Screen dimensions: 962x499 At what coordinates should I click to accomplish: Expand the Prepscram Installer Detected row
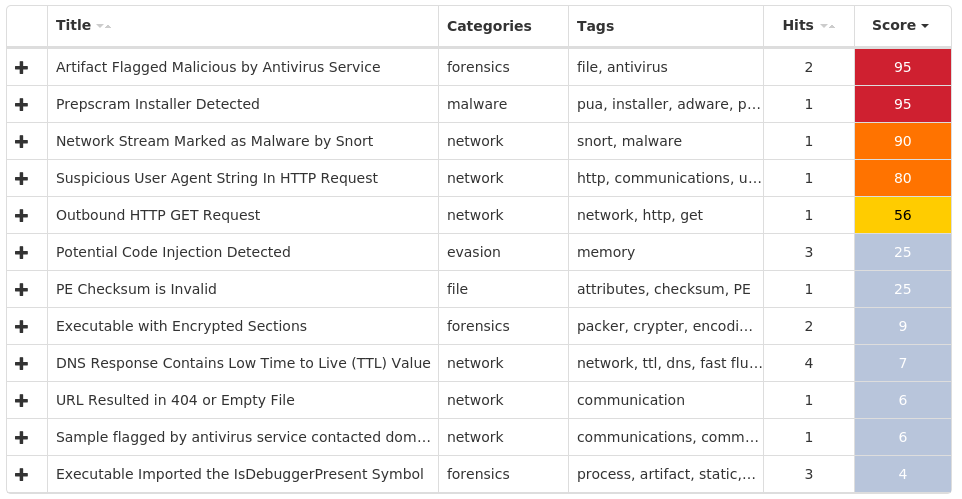[21, 104]
